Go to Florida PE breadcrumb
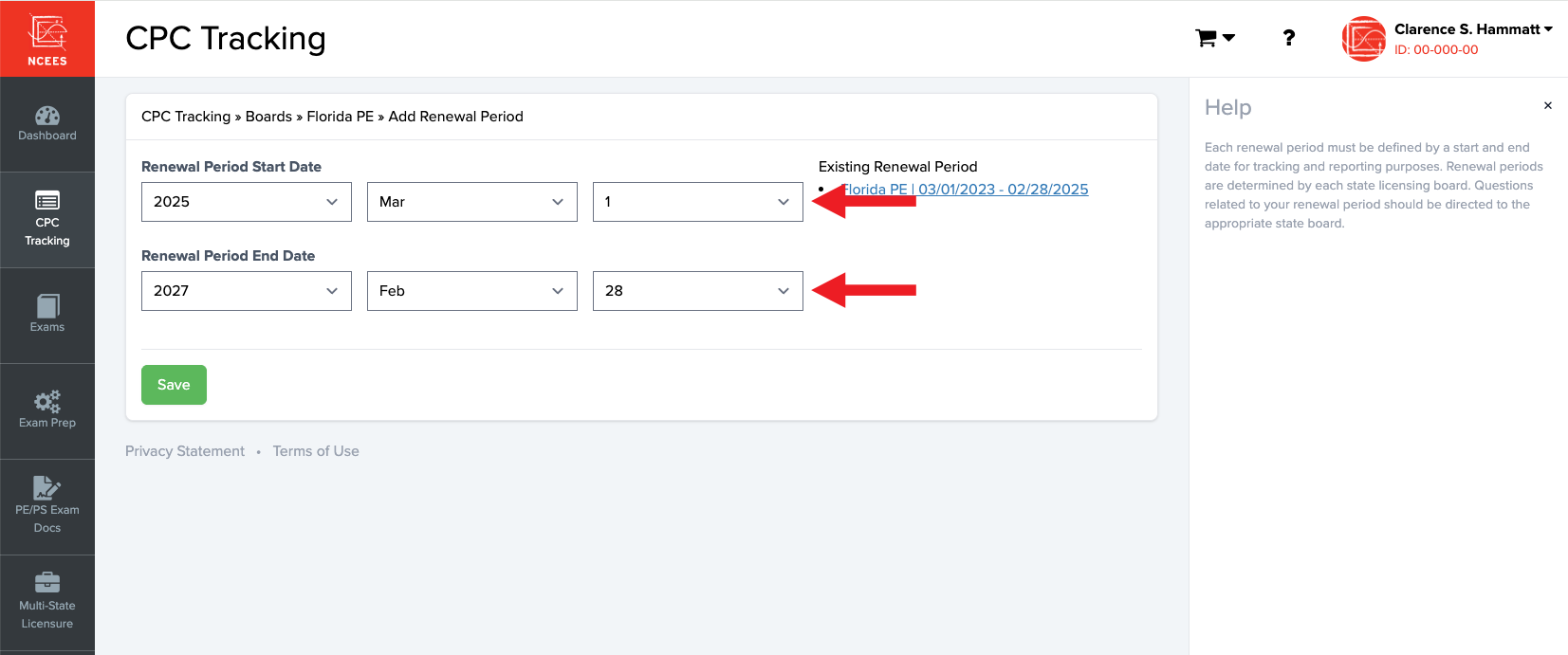Image resolution: width=1568 pixels, height=655 pixels. point(340,117)
